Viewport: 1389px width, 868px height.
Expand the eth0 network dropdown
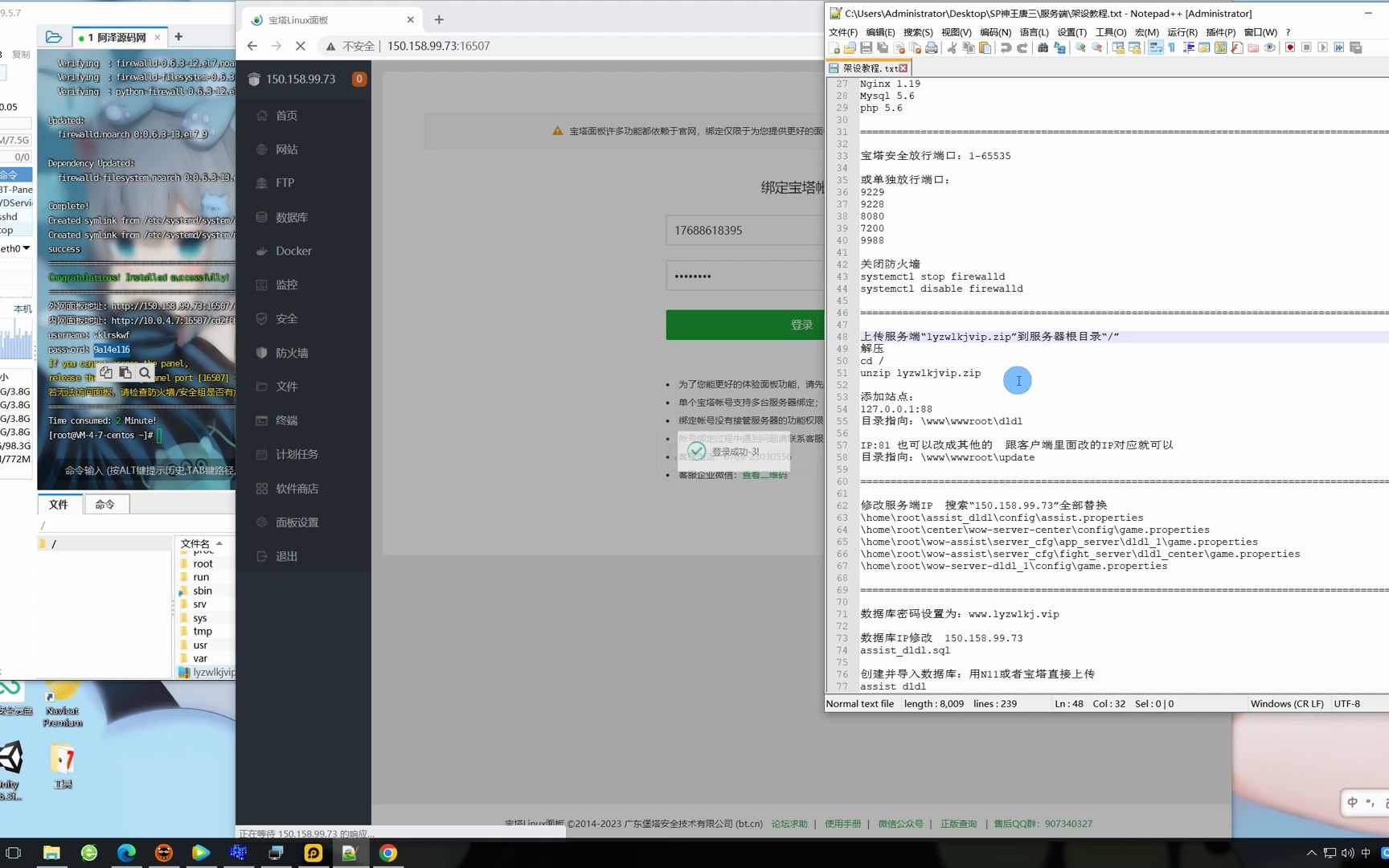point(27,248)
